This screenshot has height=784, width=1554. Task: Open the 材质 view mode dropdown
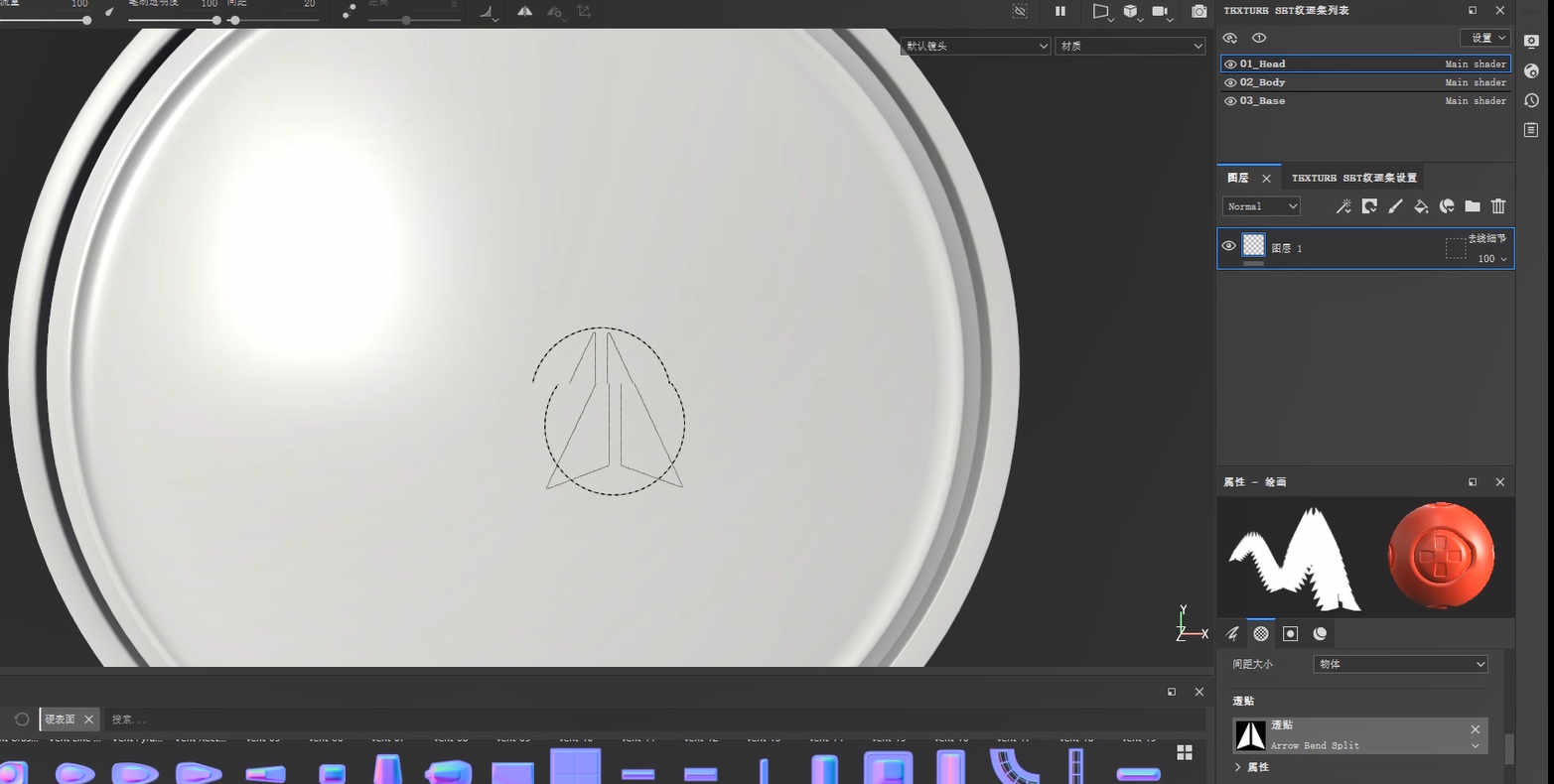tap(1129, 46)
